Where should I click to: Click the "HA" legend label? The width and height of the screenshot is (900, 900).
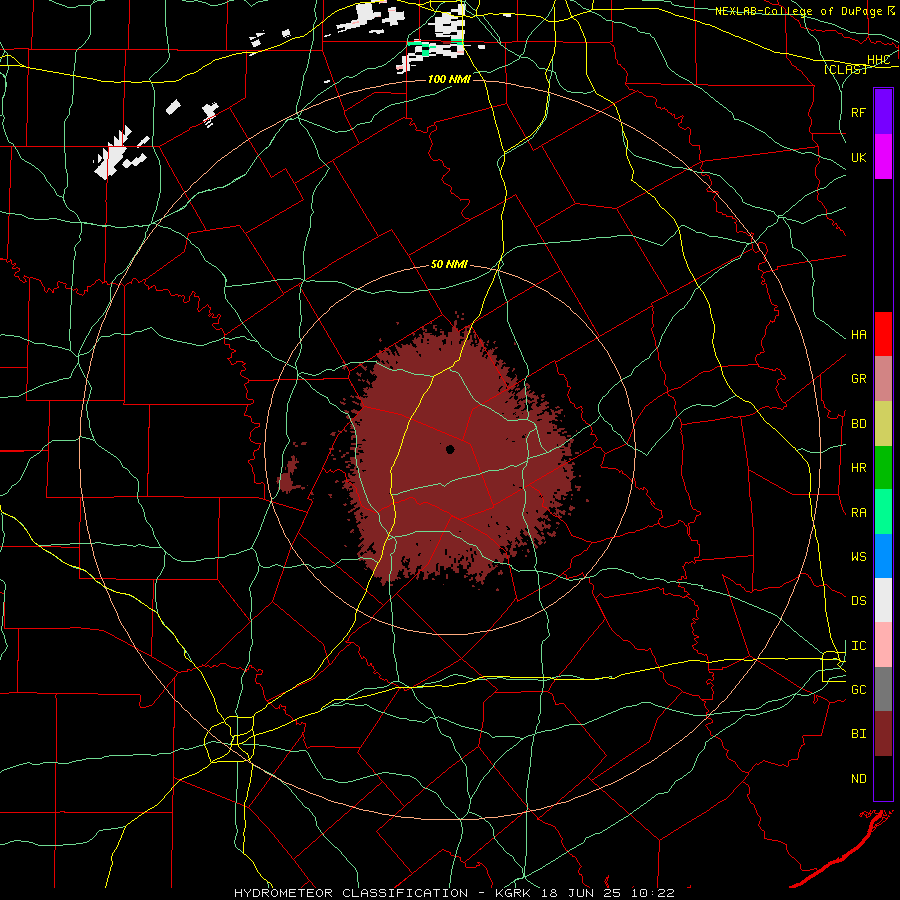coord(859,335)
